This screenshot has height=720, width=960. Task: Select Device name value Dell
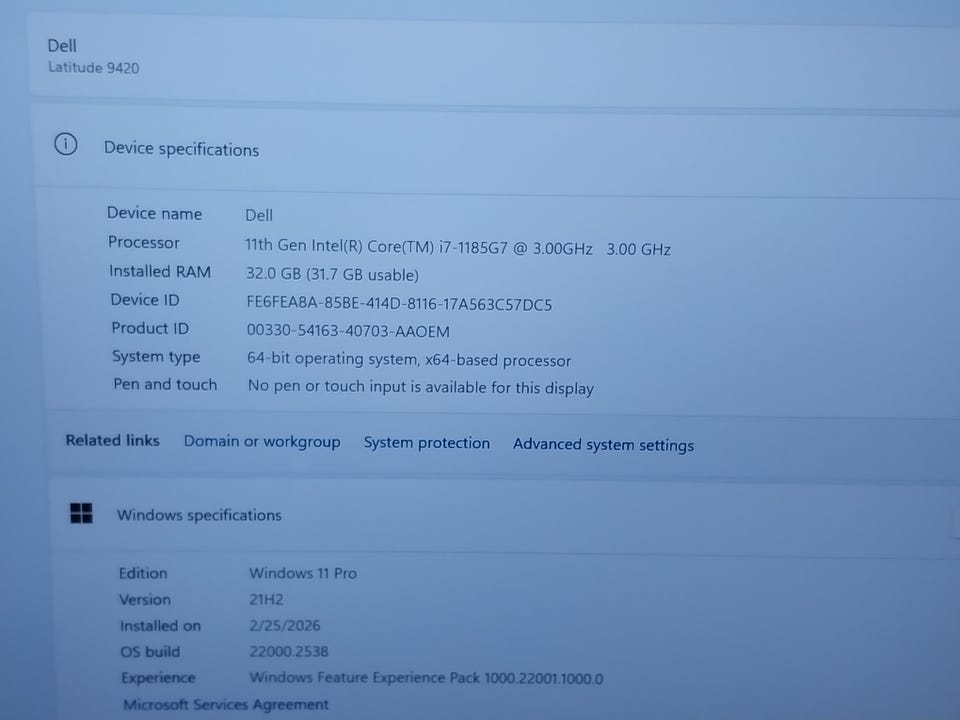[x=259, y=216]
